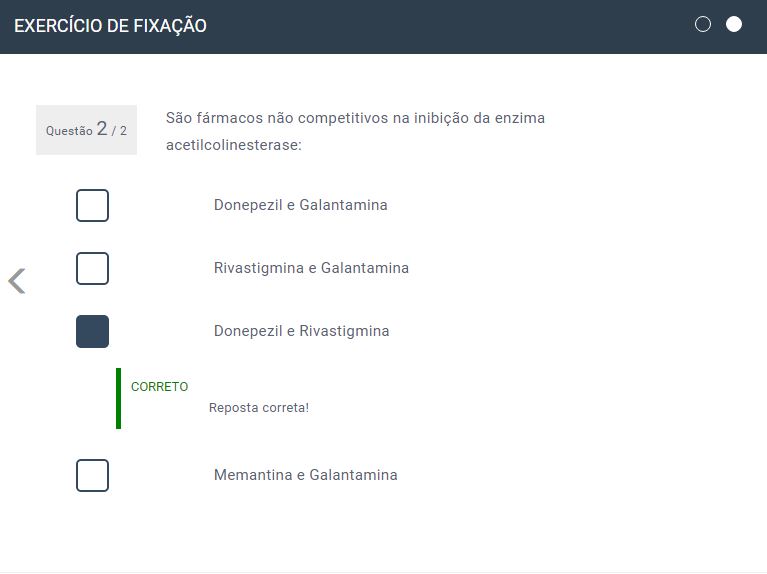
Task: Click the Donepezil e Rivastigmina answer text
Action: (301, 331)
